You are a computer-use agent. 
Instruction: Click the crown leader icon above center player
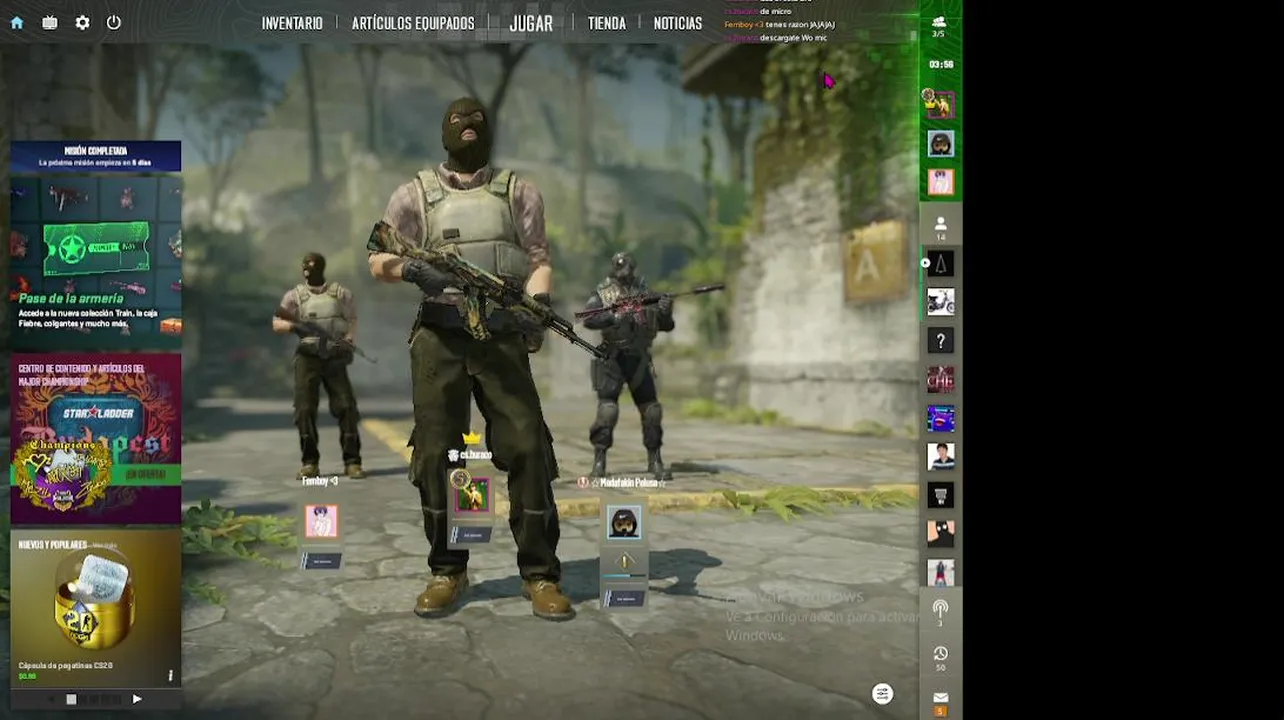[x=471, y=438]
